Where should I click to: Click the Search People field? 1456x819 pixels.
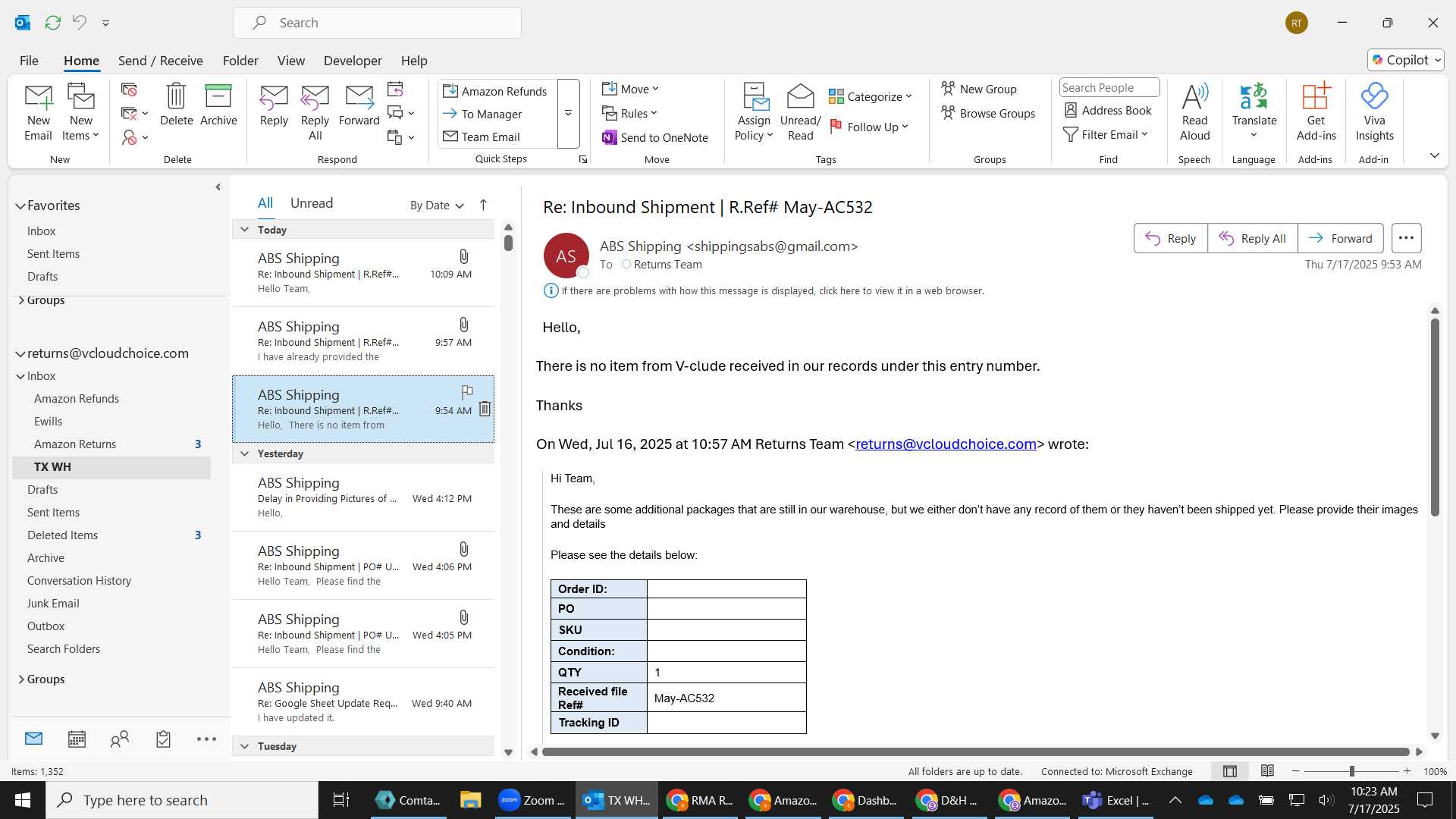pos(1109,88)
